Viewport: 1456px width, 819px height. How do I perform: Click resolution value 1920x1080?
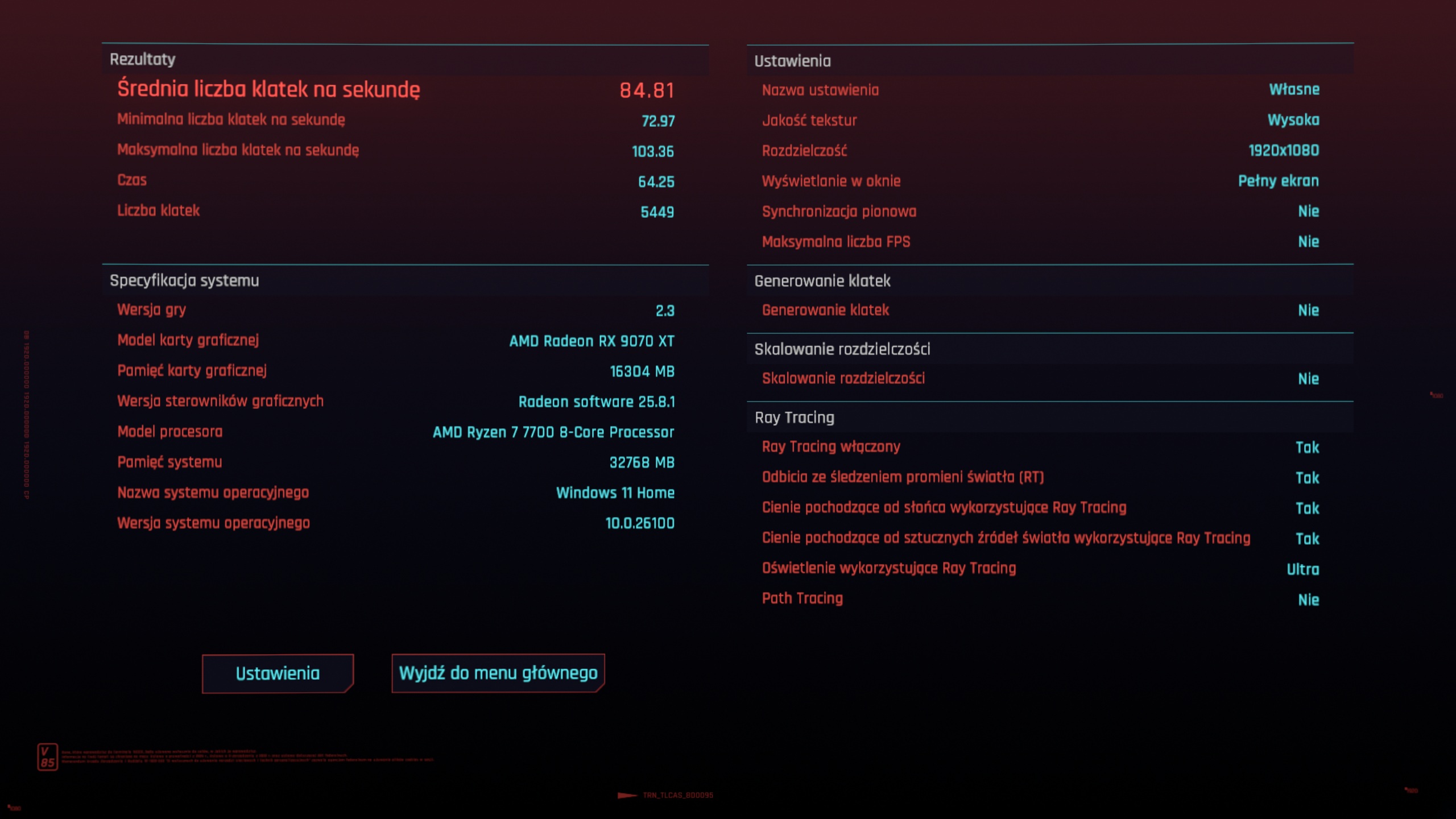1284,150
